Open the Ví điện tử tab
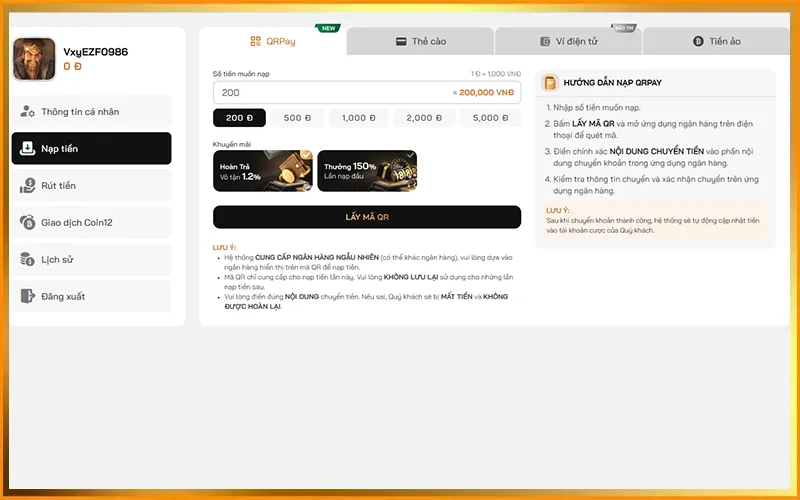The image size is (800, 500). click(567, 41)
